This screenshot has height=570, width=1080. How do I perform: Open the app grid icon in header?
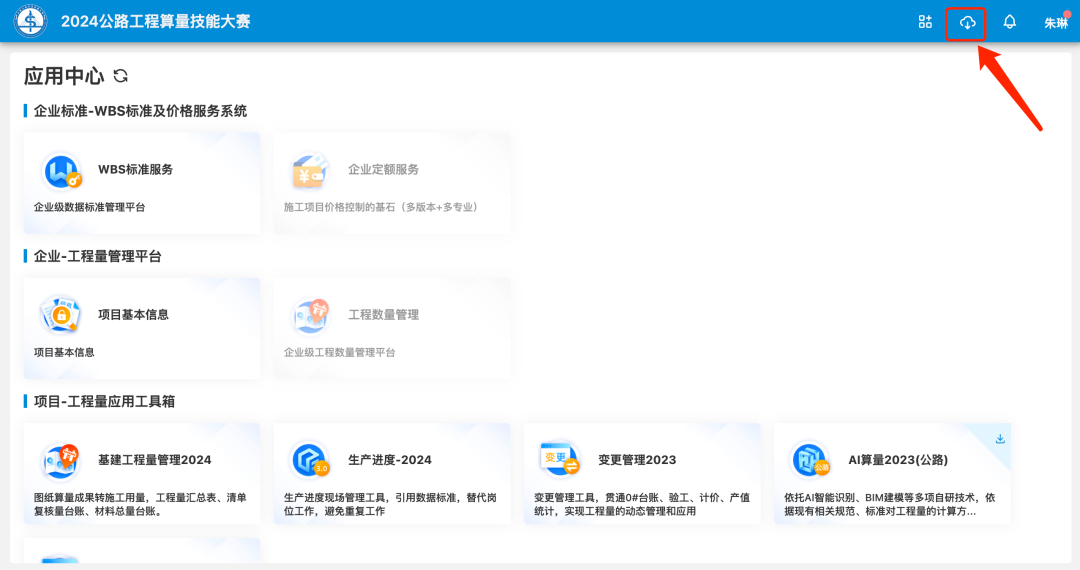(925, 22)
